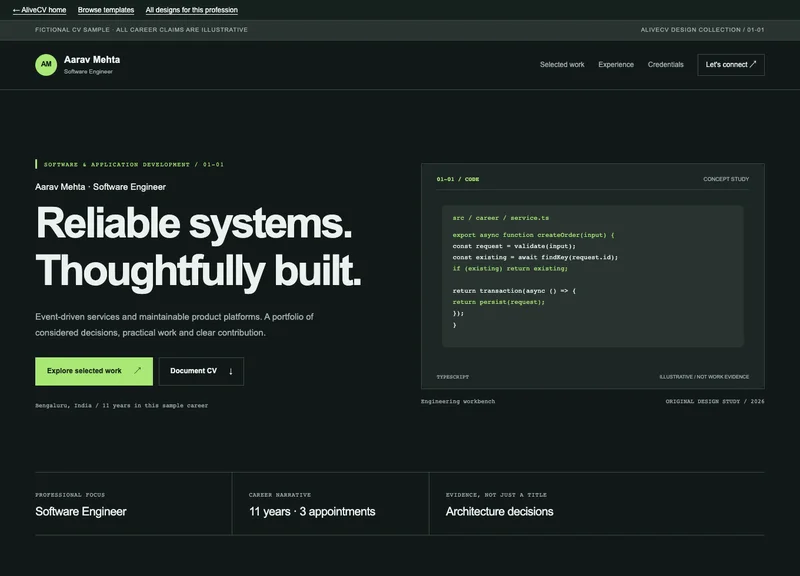
Task: Click the PROFESSIONAL FOCUS label
Action: [x=70, y=495]
